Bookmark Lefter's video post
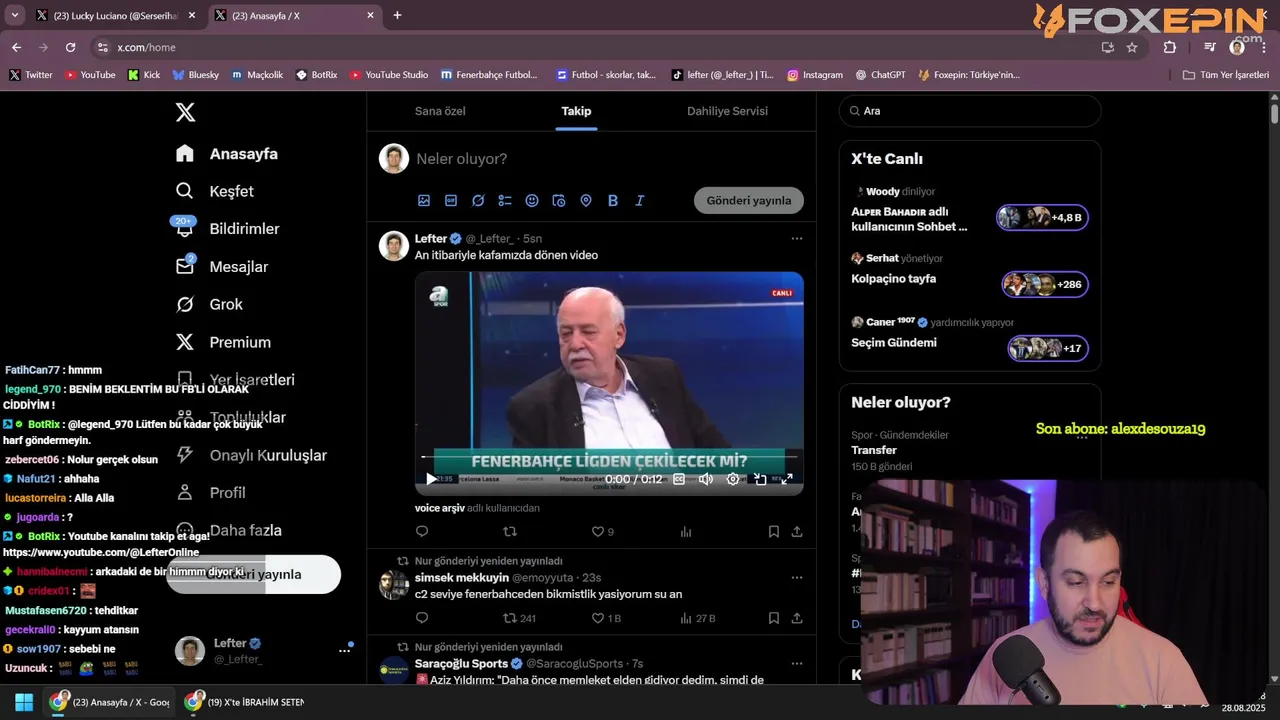Screen dimensions: 1280x720 (774, 532)
